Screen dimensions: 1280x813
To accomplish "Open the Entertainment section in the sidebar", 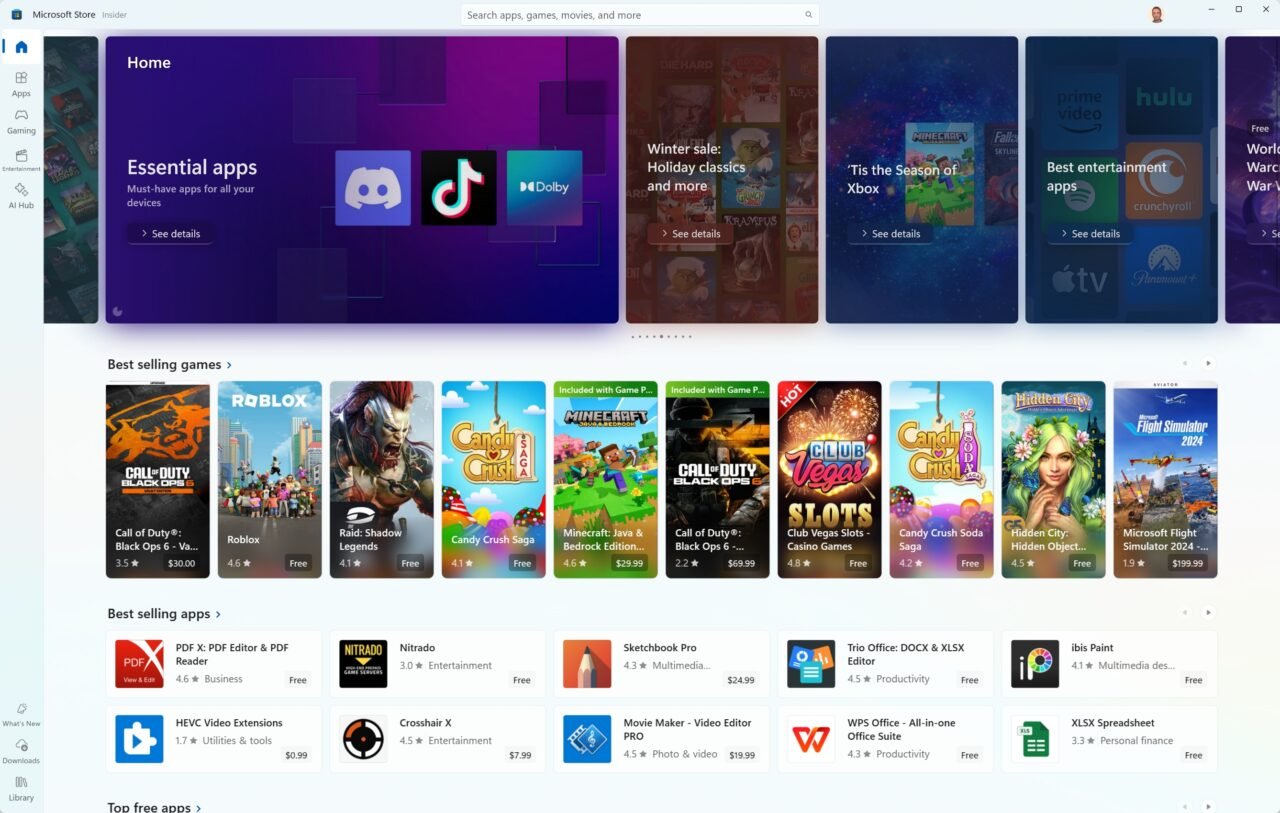I will click(x=20, y=160).
